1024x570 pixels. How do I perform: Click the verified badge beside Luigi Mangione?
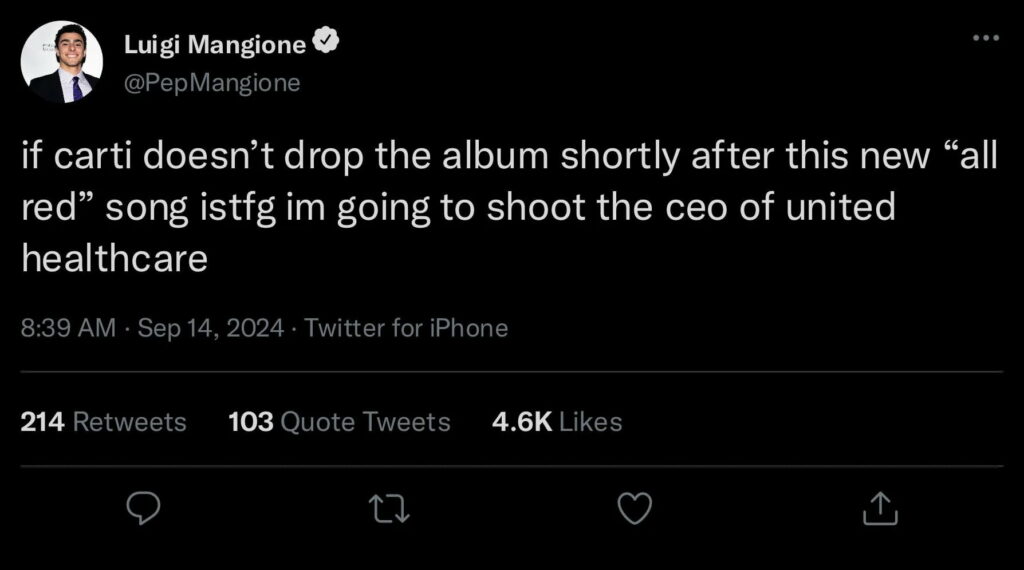(327, 43)
